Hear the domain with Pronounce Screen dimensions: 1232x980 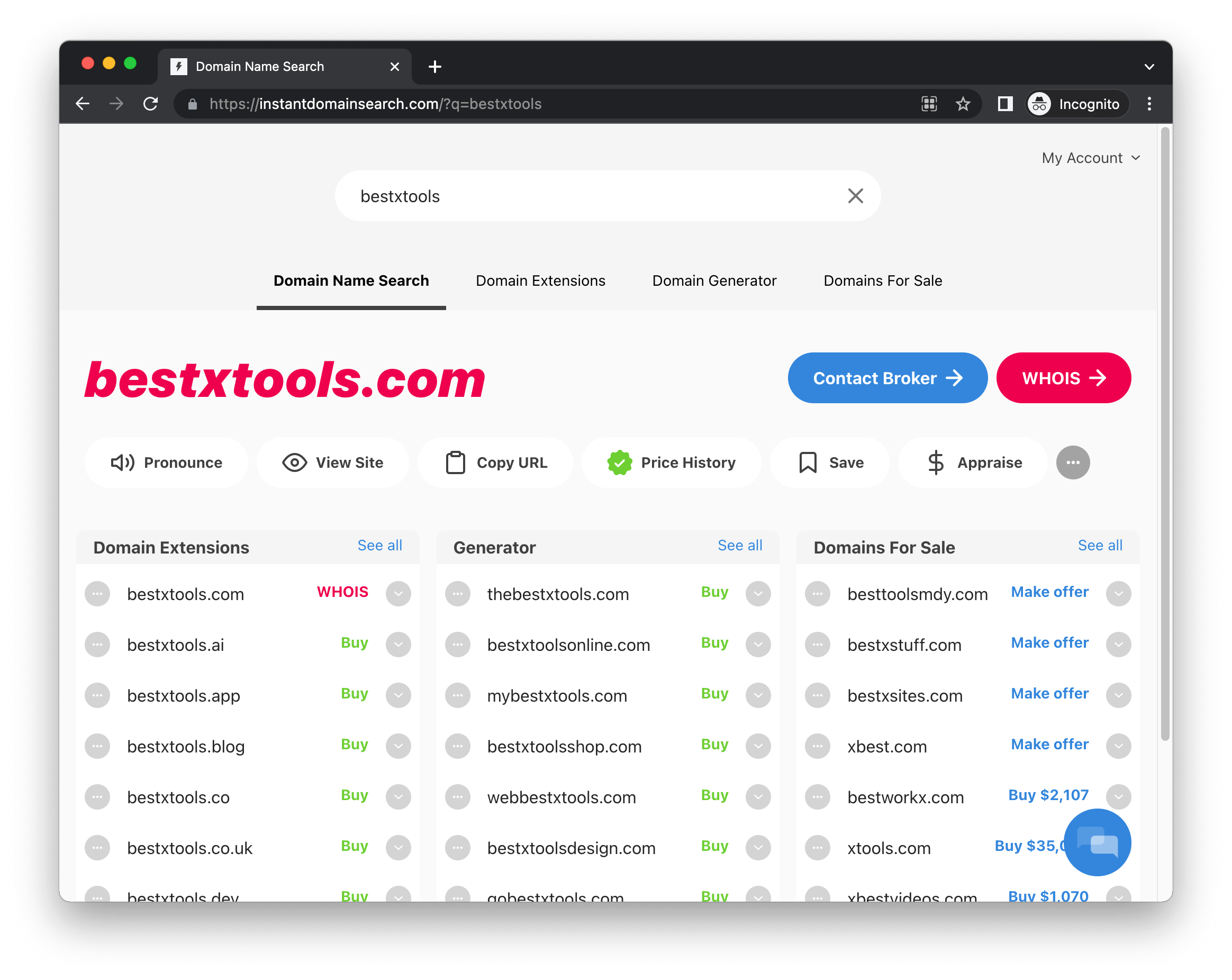coord(166,462)
